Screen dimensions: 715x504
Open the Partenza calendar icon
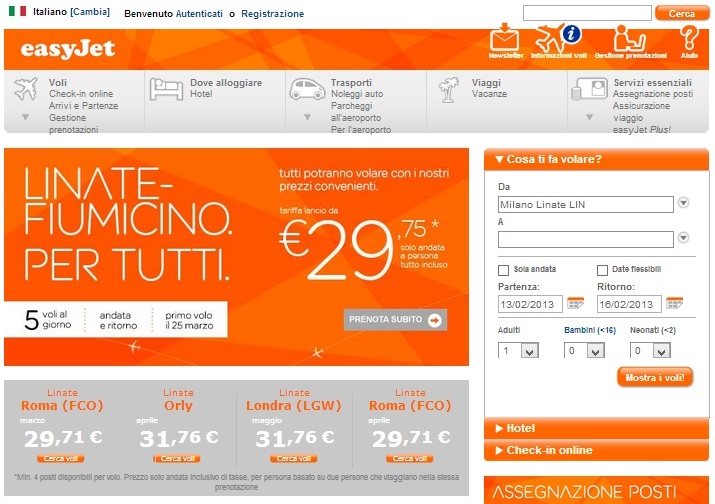(575, 303)
